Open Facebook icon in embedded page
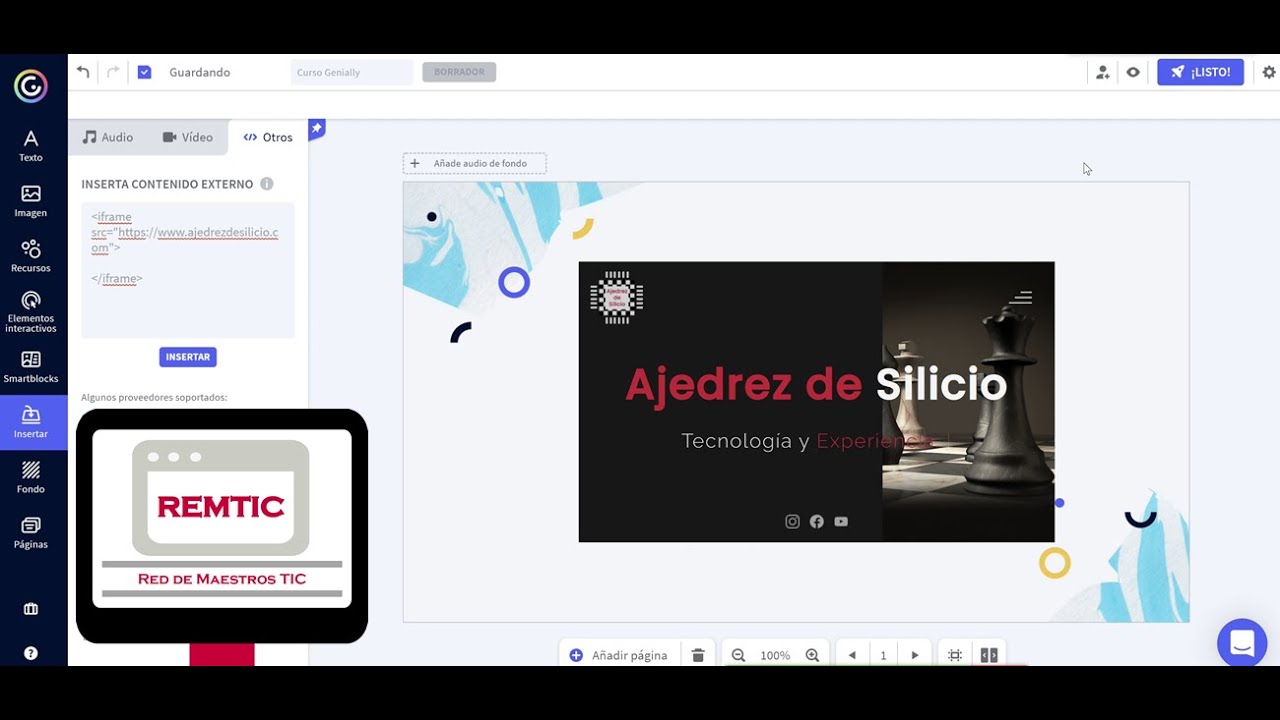The image size is (1280, 720). click(817, 521)
